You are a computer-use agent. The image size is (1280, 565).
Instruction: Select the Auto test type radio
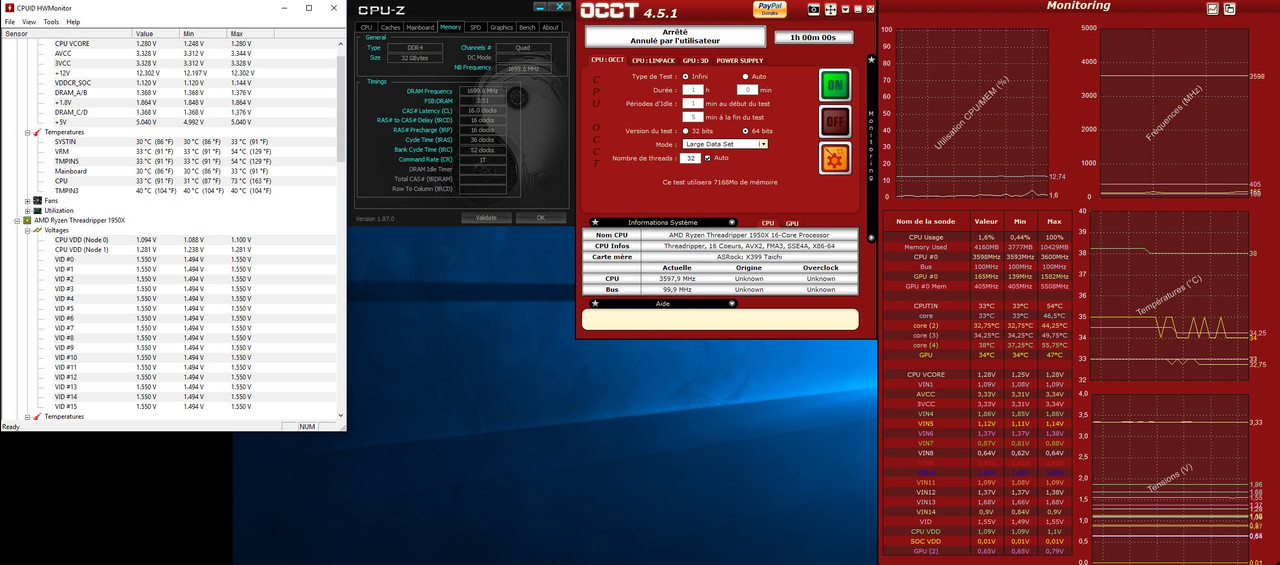[745, 76]
